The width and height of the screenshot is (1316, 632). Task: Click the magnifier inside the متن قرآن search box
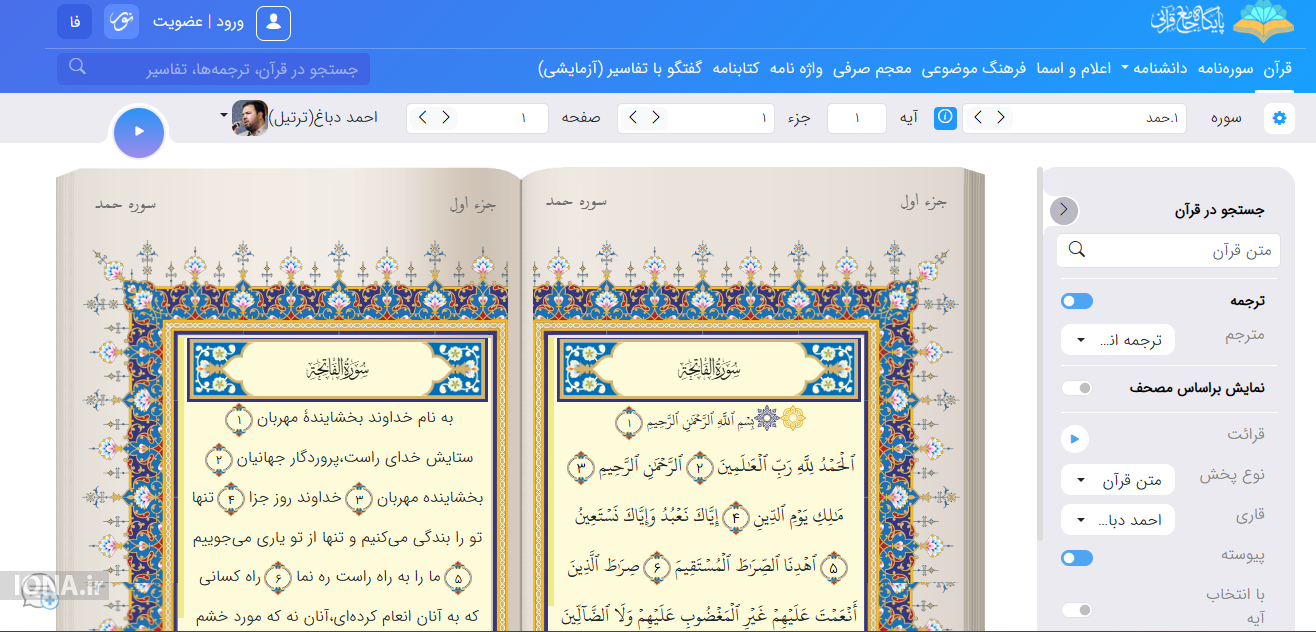coord(1076,249)
